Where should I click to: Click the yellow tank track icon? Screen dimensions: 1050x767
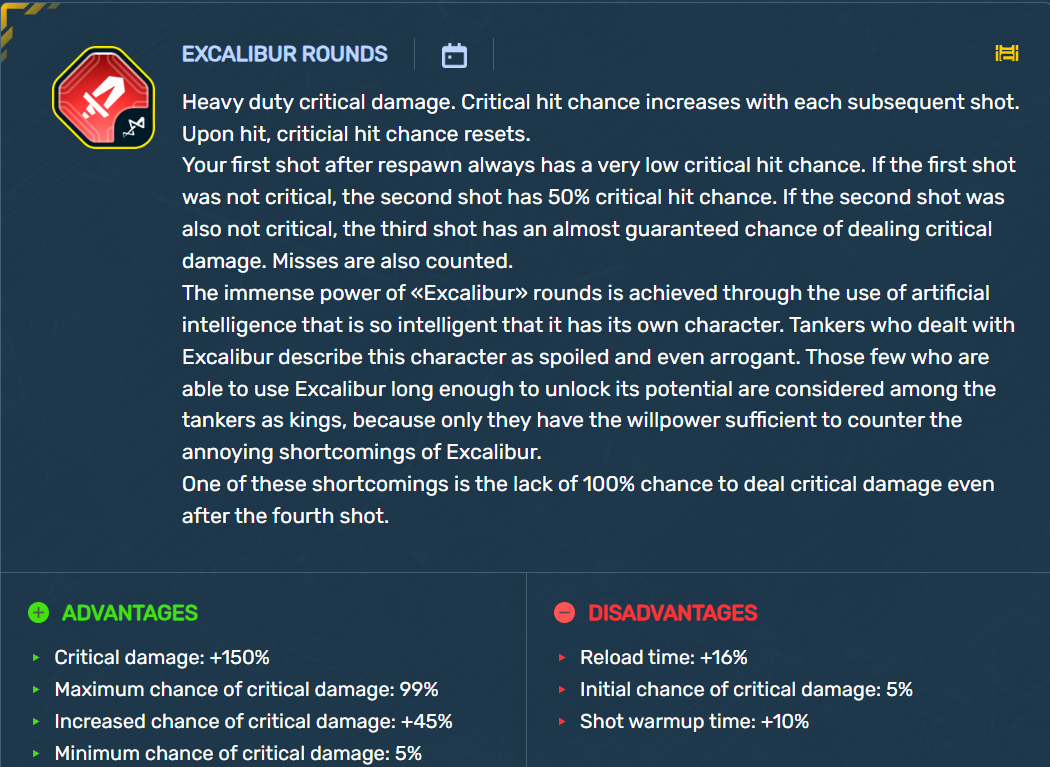(x=1006, y=53)
